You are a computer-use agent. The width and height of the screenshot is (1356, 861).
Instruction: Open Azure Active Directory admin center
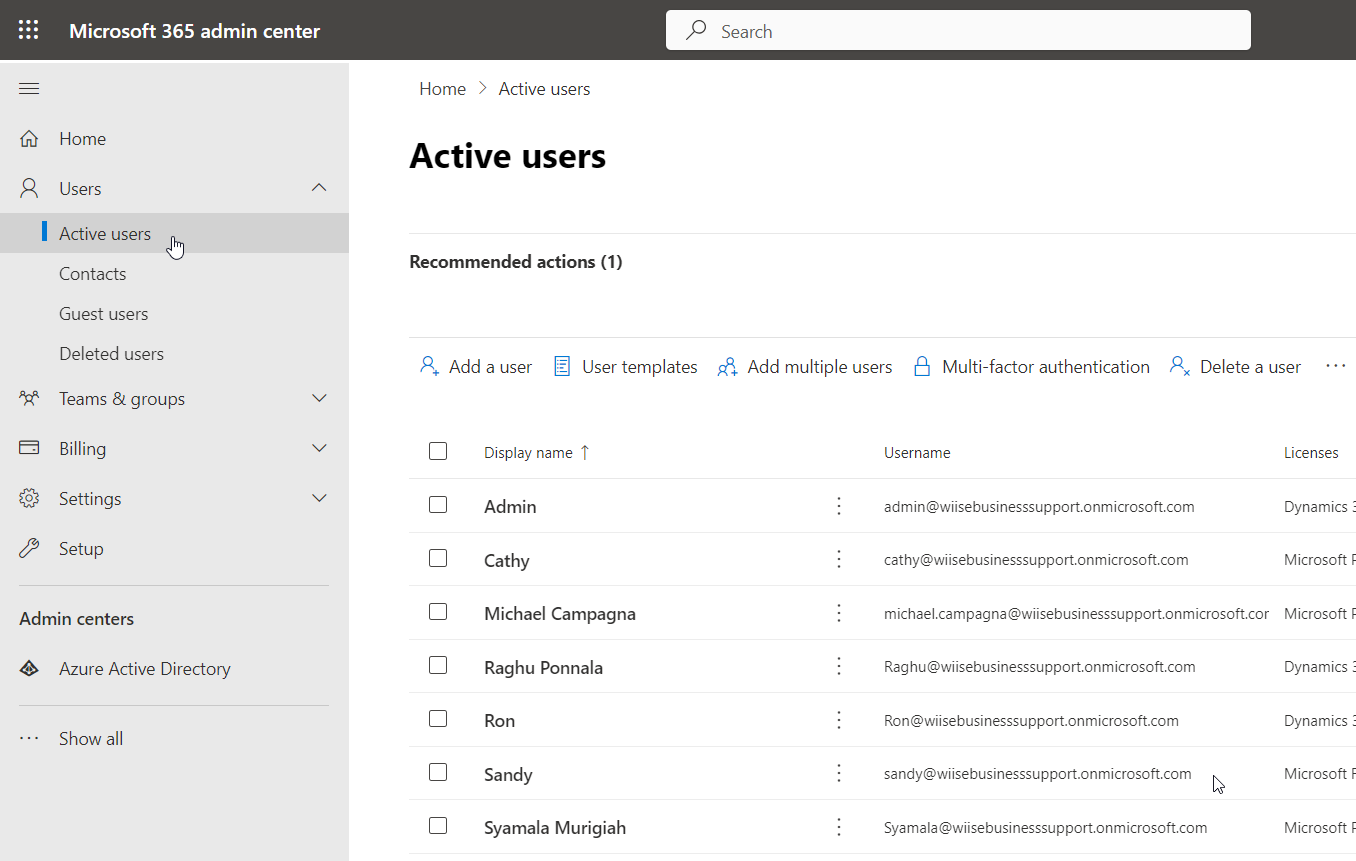145,669
